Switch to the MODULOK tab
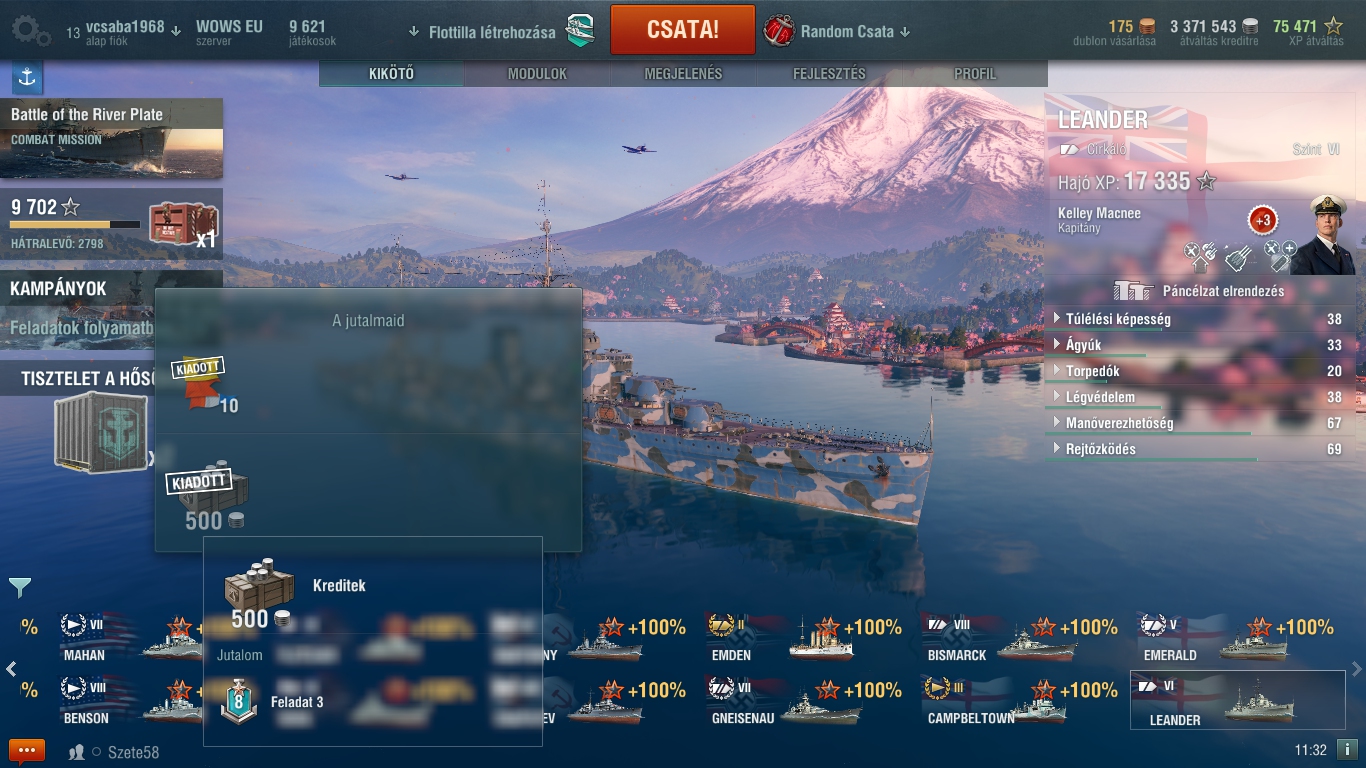The width and height of the screenshot is (1366, 768). (537, 74)
